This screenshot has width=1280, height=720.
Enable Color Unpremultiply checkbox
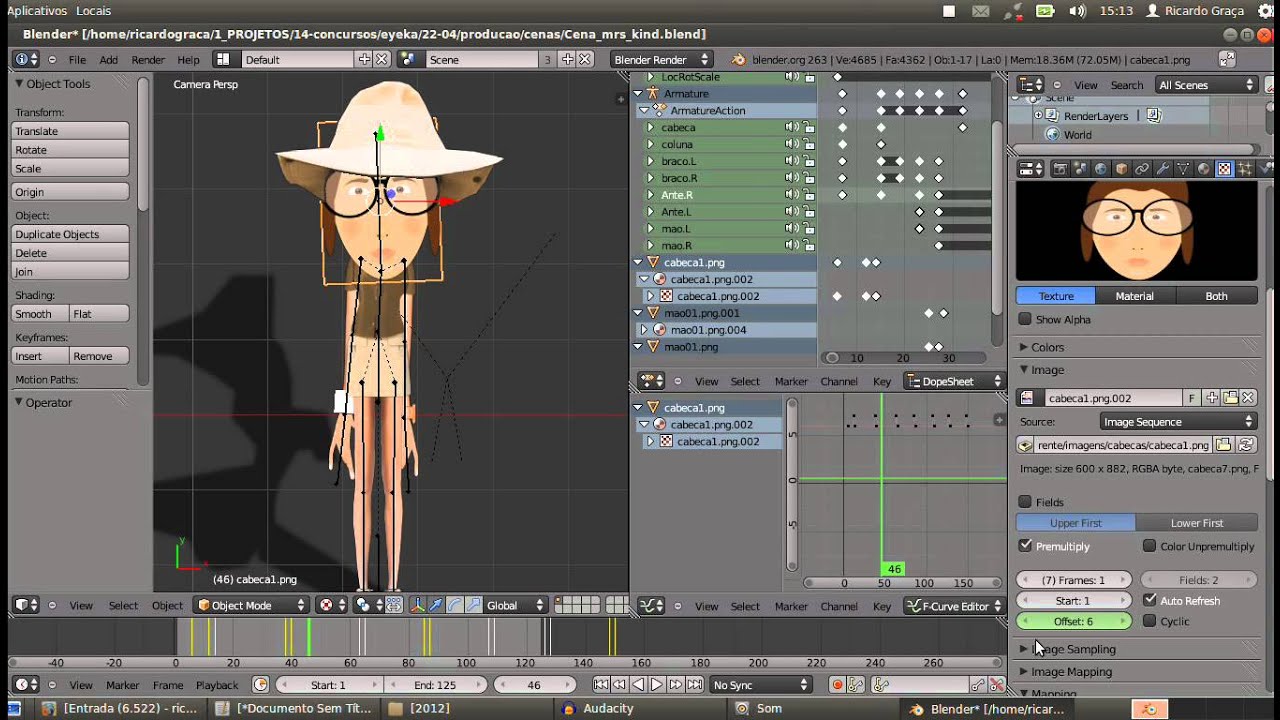pyautogui.click(x=1149, y=546)
